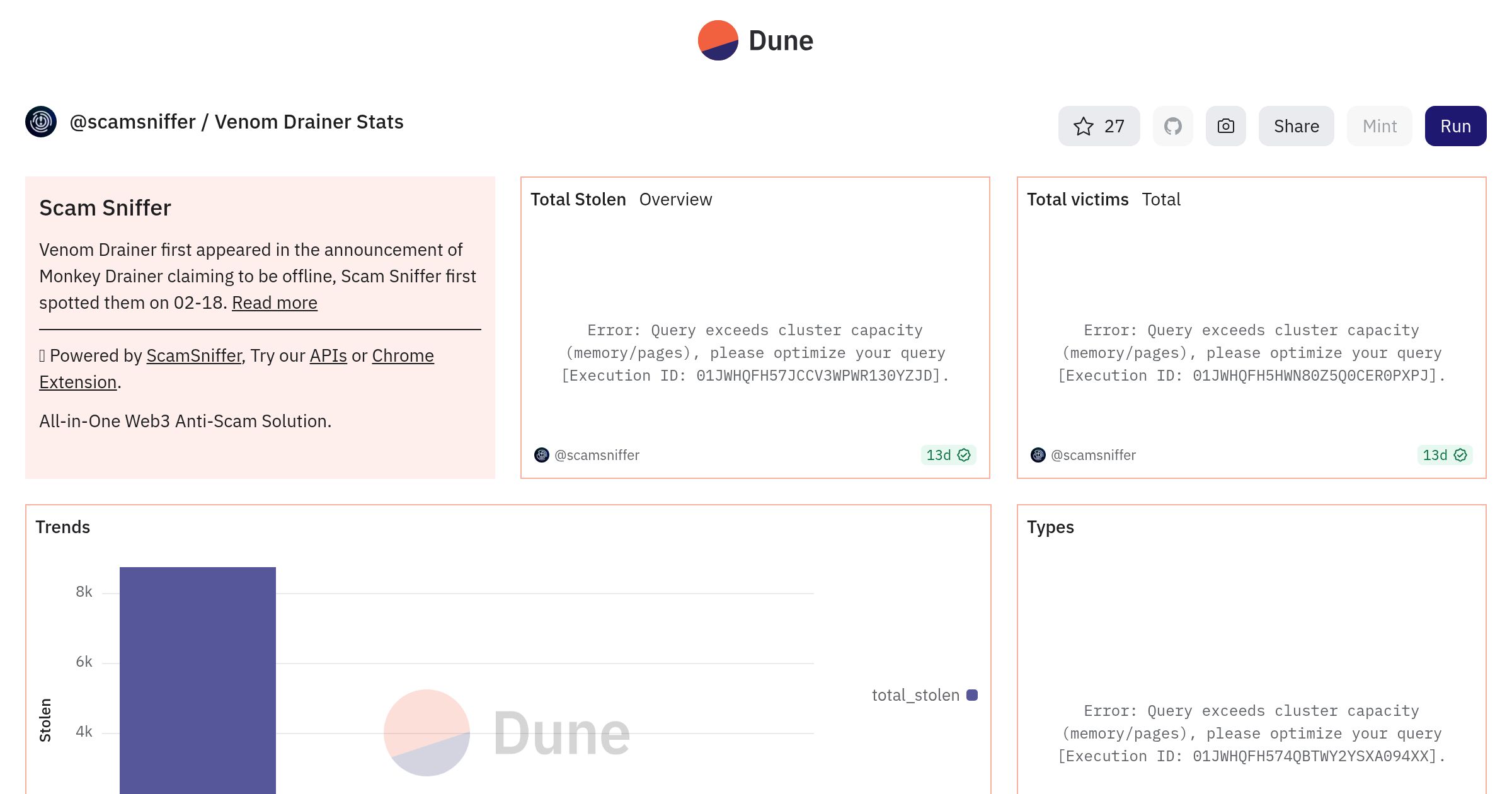Image resolution: width=1512 pixels, height=794 pixels.
Task: Open the Chrome Extension link
Action: pyautogui.click(x=403, y=355)
